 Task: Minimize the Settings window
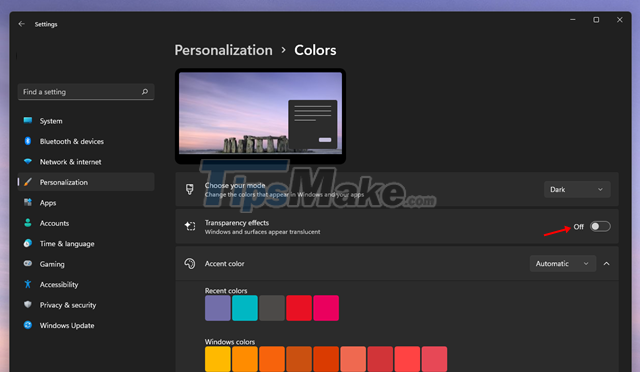tap(573, 20)
